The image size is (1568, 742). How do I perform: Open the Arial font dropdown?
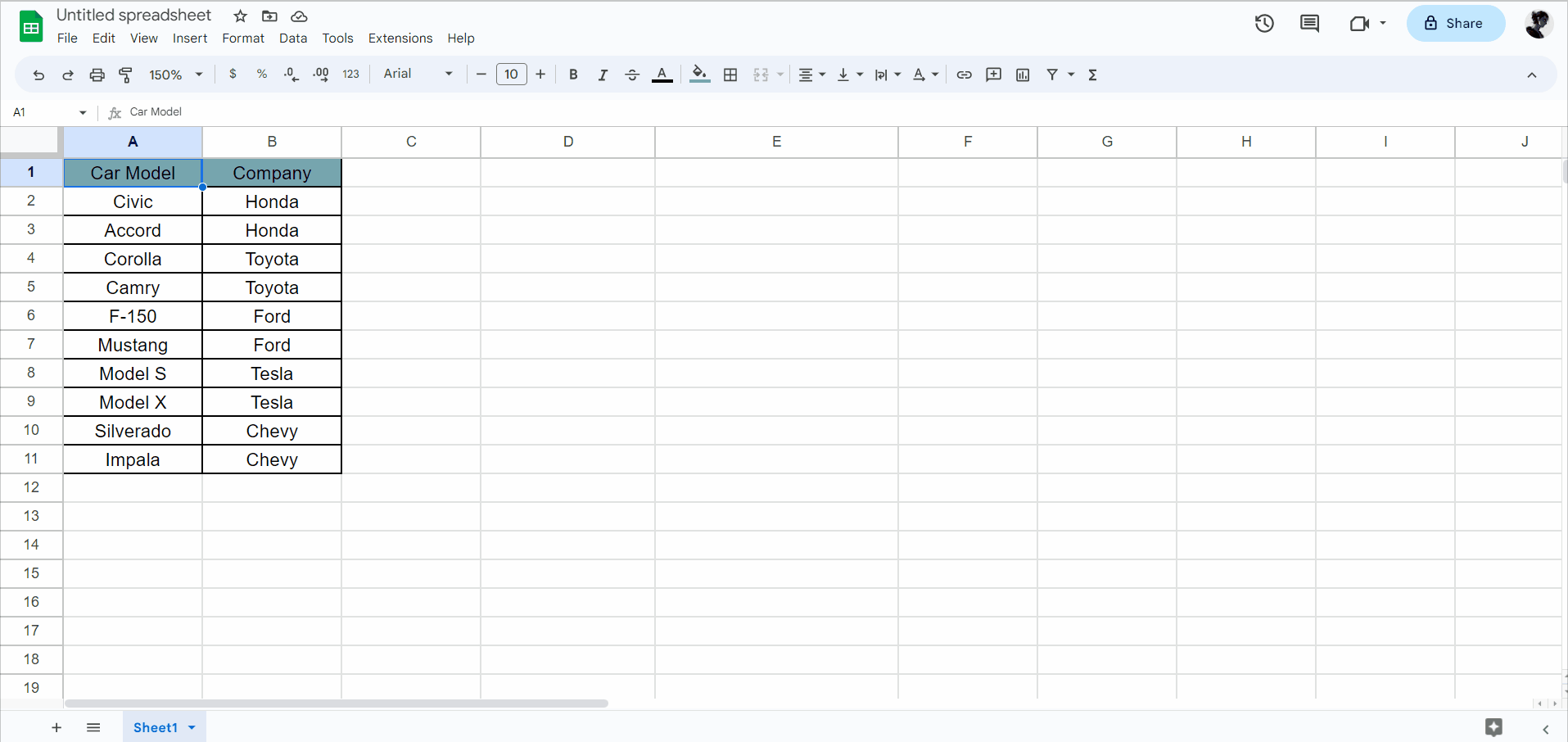point(416,75)
